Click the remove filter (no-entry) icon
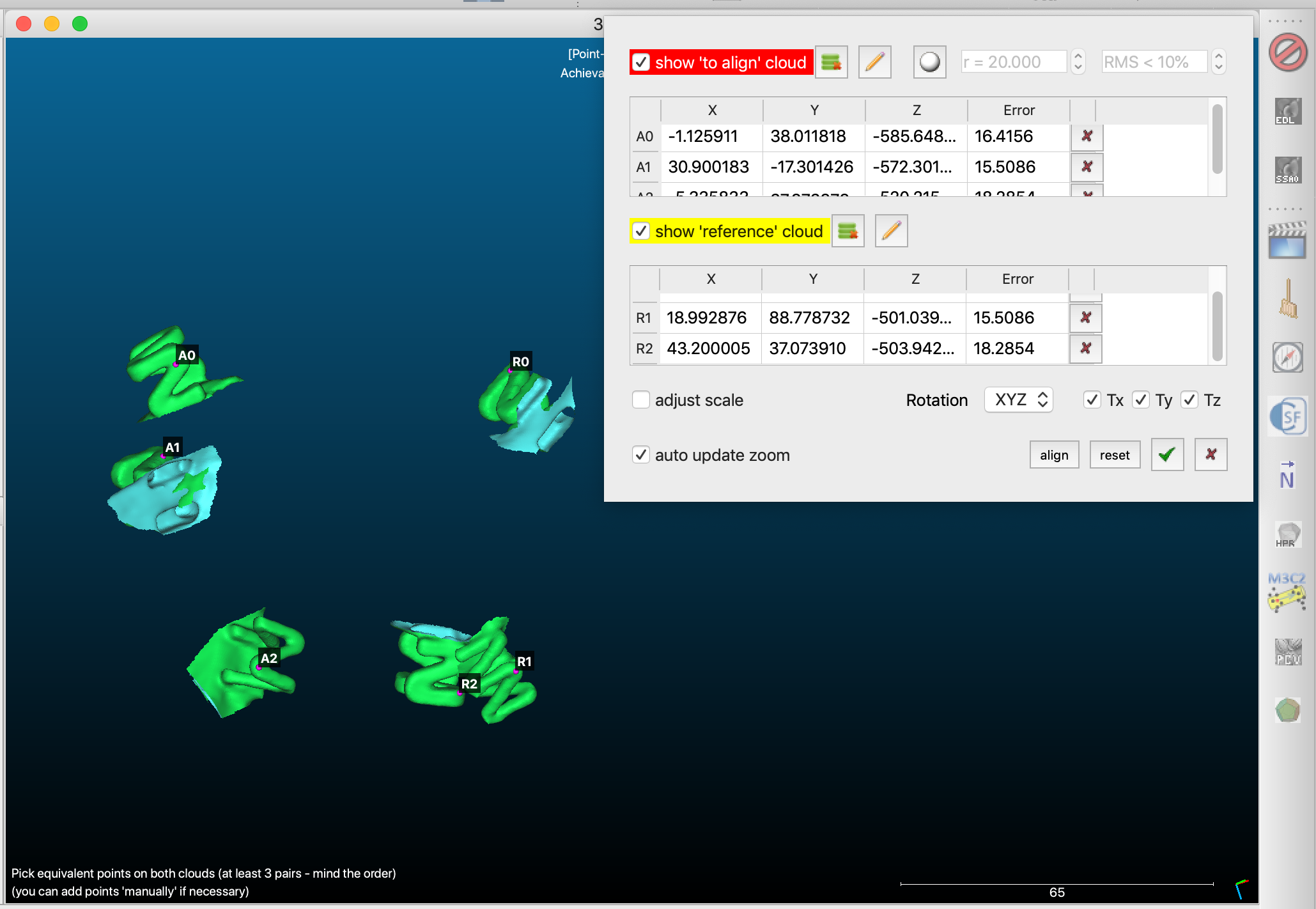This screenshot has width=1316, height=909. (1288, 53)
